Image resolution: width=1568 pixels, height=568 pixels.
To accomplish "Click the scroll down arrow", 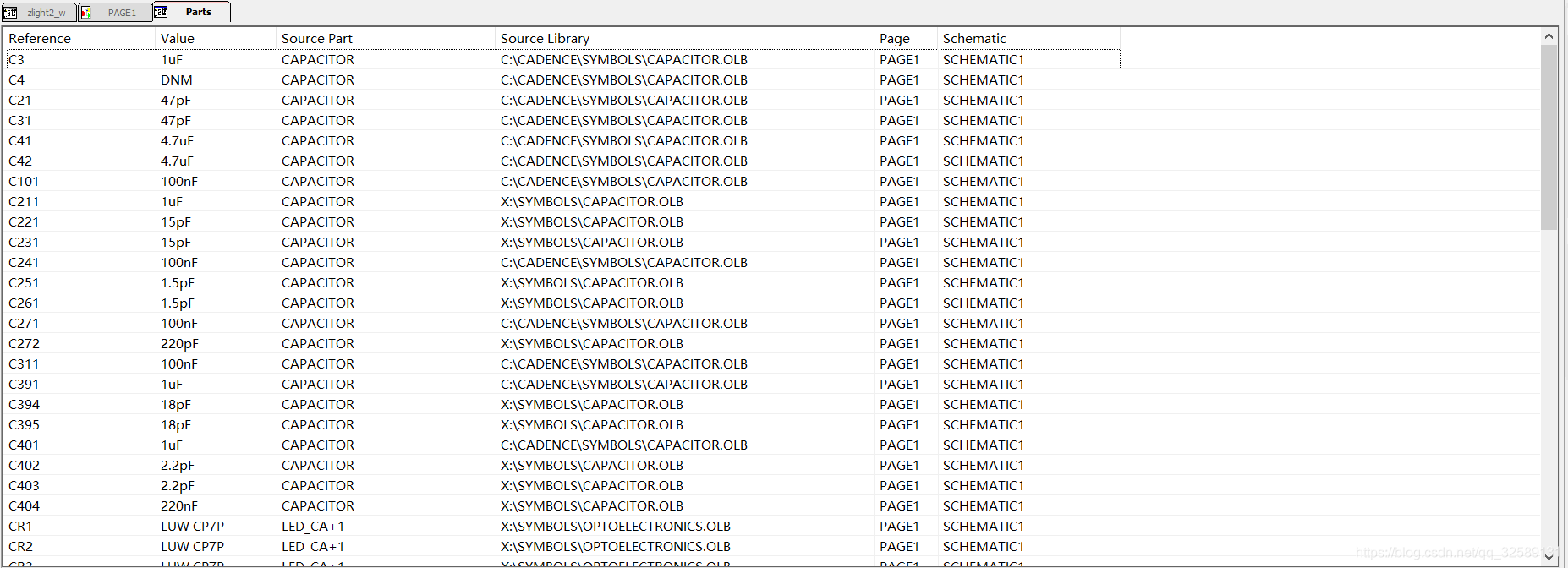I will click(1549, 557).
